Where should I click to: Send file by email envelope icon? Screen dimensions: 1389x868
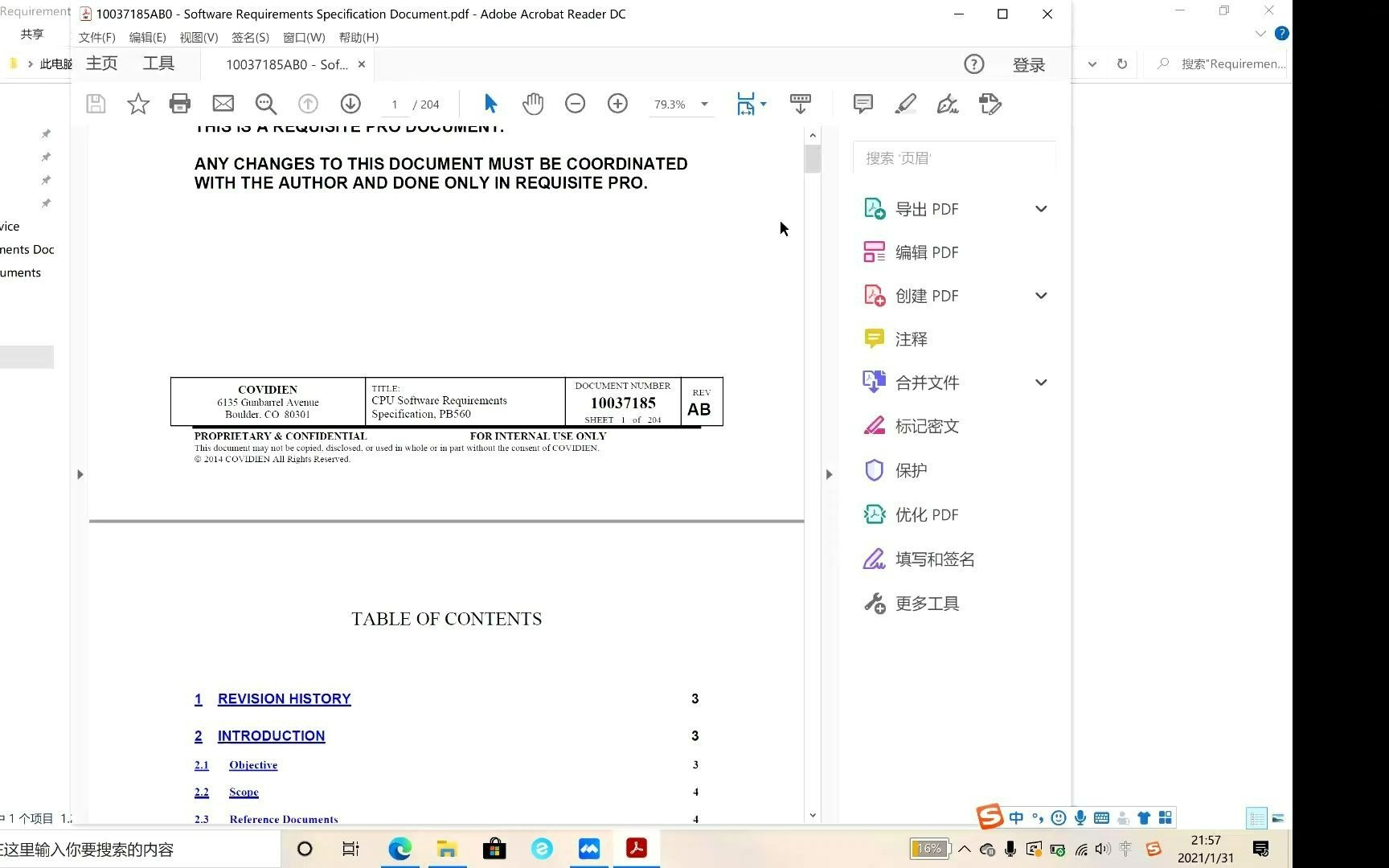tap(223, 104)
